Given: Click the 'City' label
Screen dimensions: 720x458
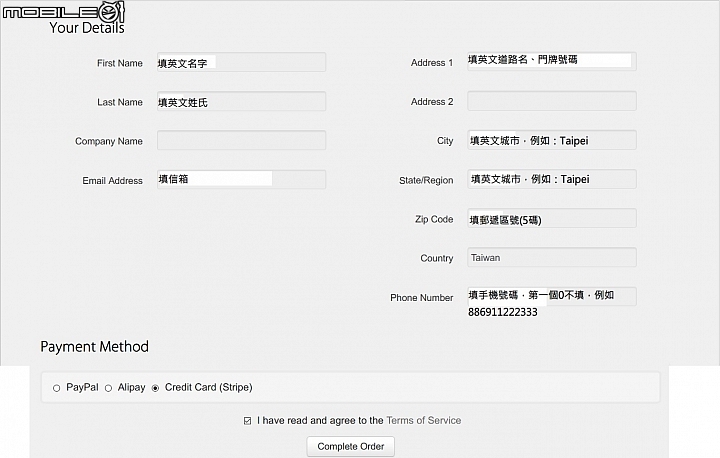Looking at the screenshot, I should pos(445,141).
